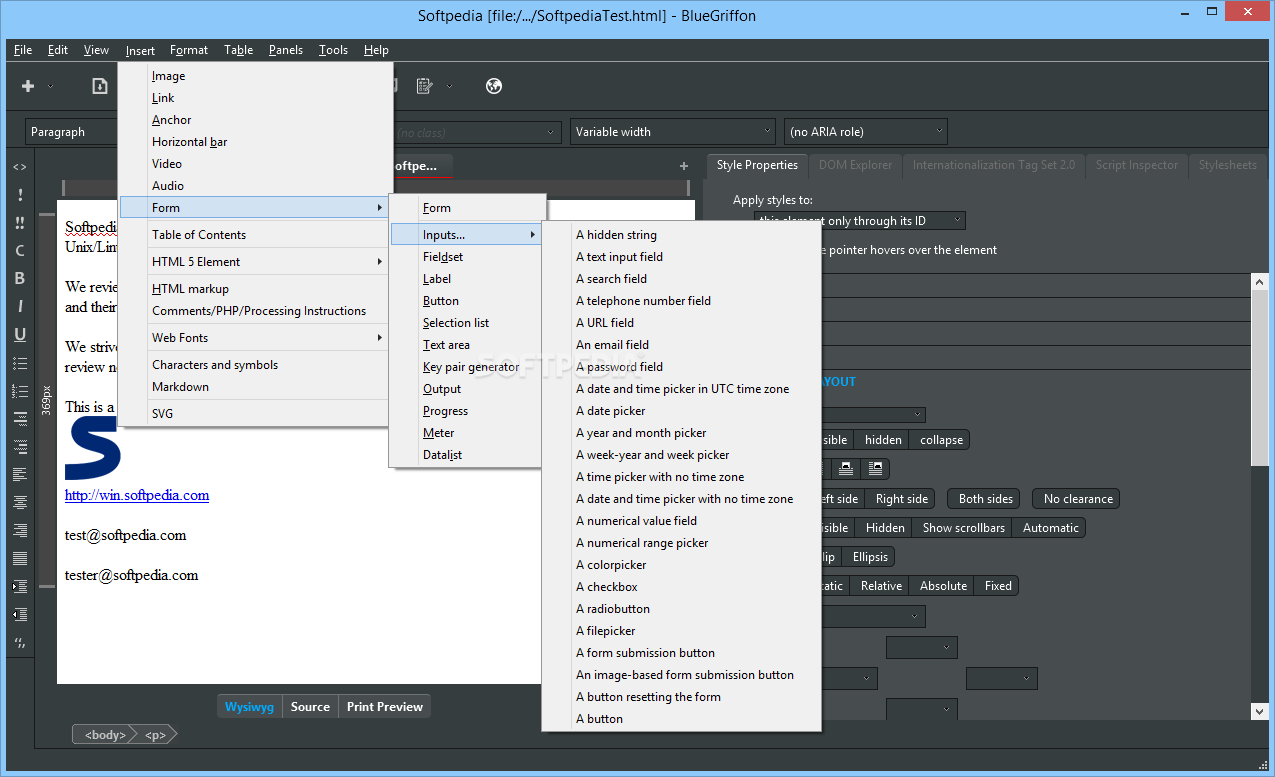Click the globe browser preview icon
The width and height of the screenshot is (1275, 777).
pyautogui.click(x=493, y=86)
